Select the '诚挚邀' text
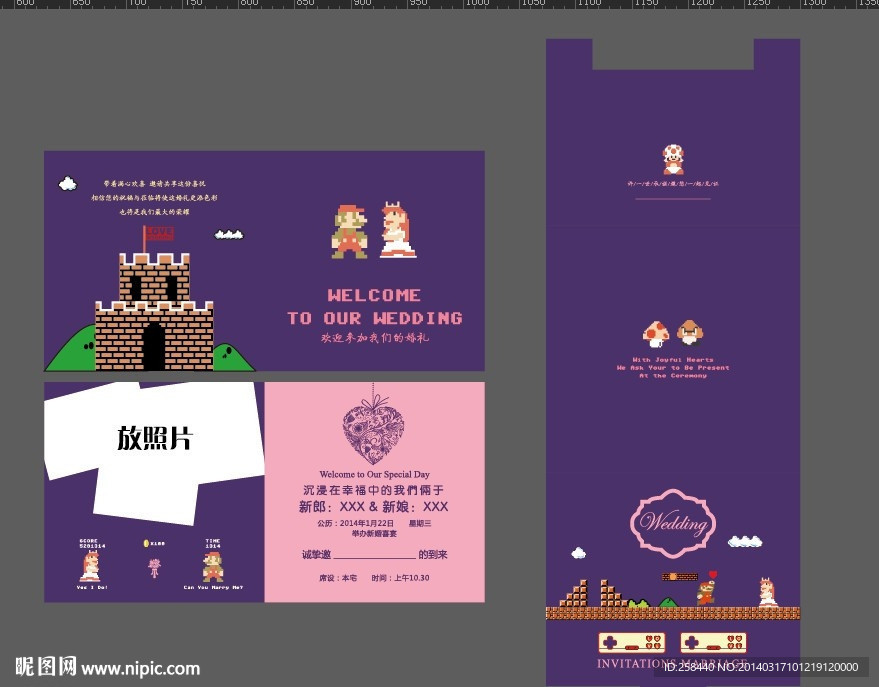Viewport: 879px width, 687px height. click(x=316, y=555)
